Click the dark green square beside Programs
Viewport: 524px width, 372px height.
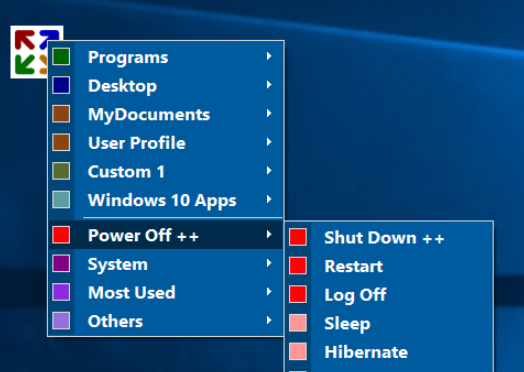click(61, 56)
